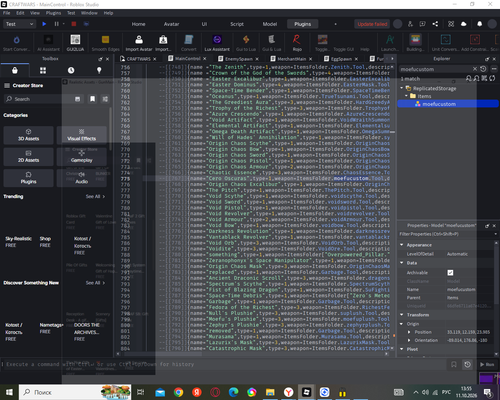Open the Toolbox recent clock tab
Viewport: 500px width, 400px height.
coord(71,70)
